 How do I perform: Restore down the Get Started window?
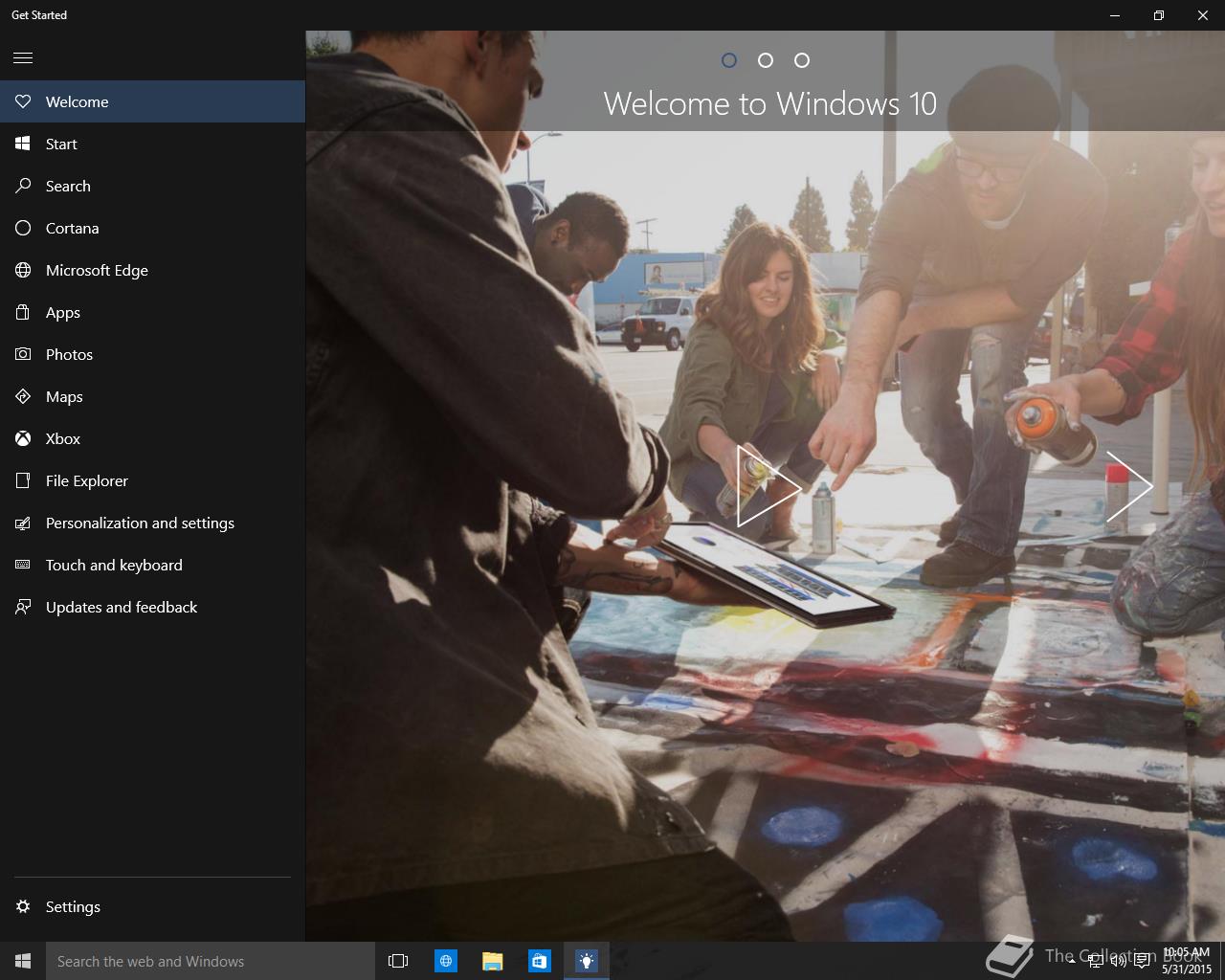1159,15
